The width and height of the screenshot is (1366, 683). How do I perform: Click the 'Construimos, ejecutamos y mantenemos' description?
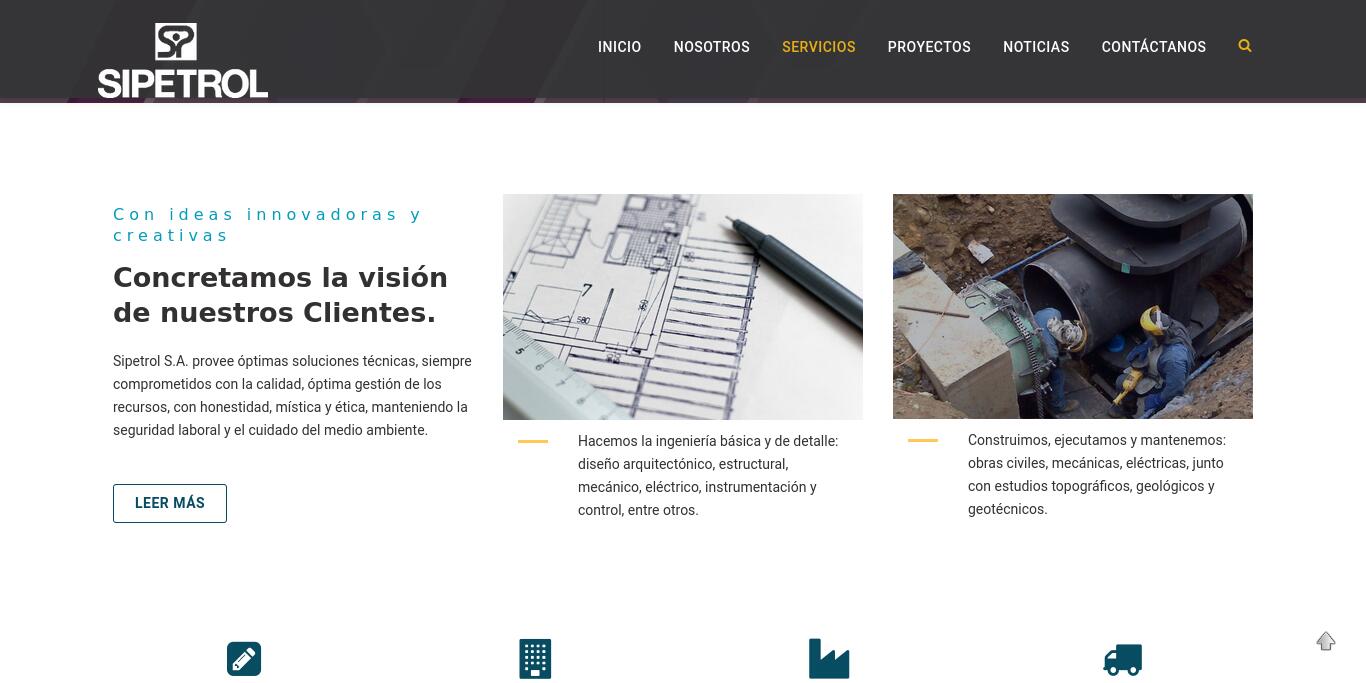[x=1097, y=474]
